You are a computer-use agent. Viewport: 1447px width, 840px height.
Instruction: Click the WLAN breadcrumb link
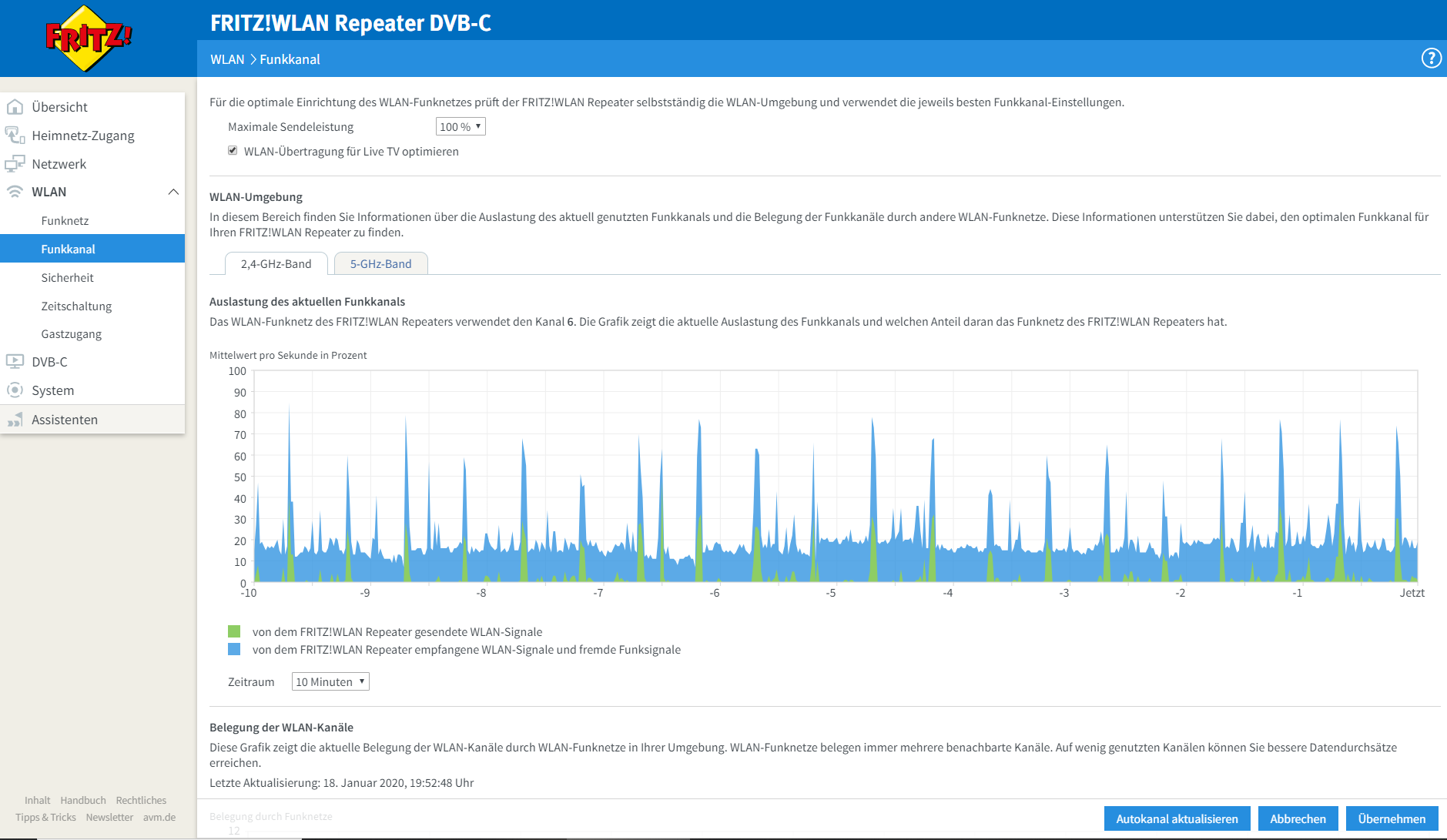point(227,59)
